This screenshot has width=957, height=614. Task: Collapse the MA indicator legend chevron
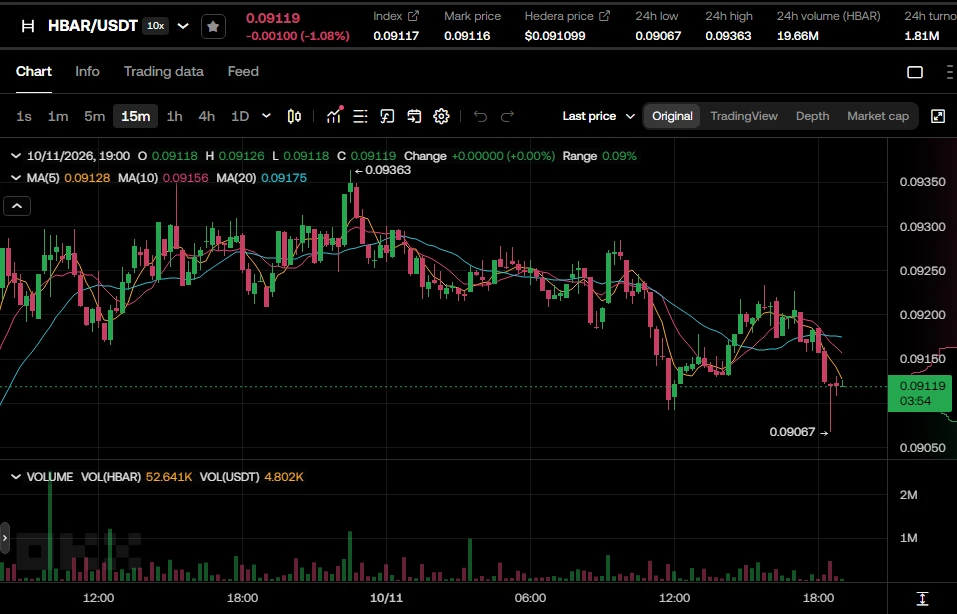16,178
